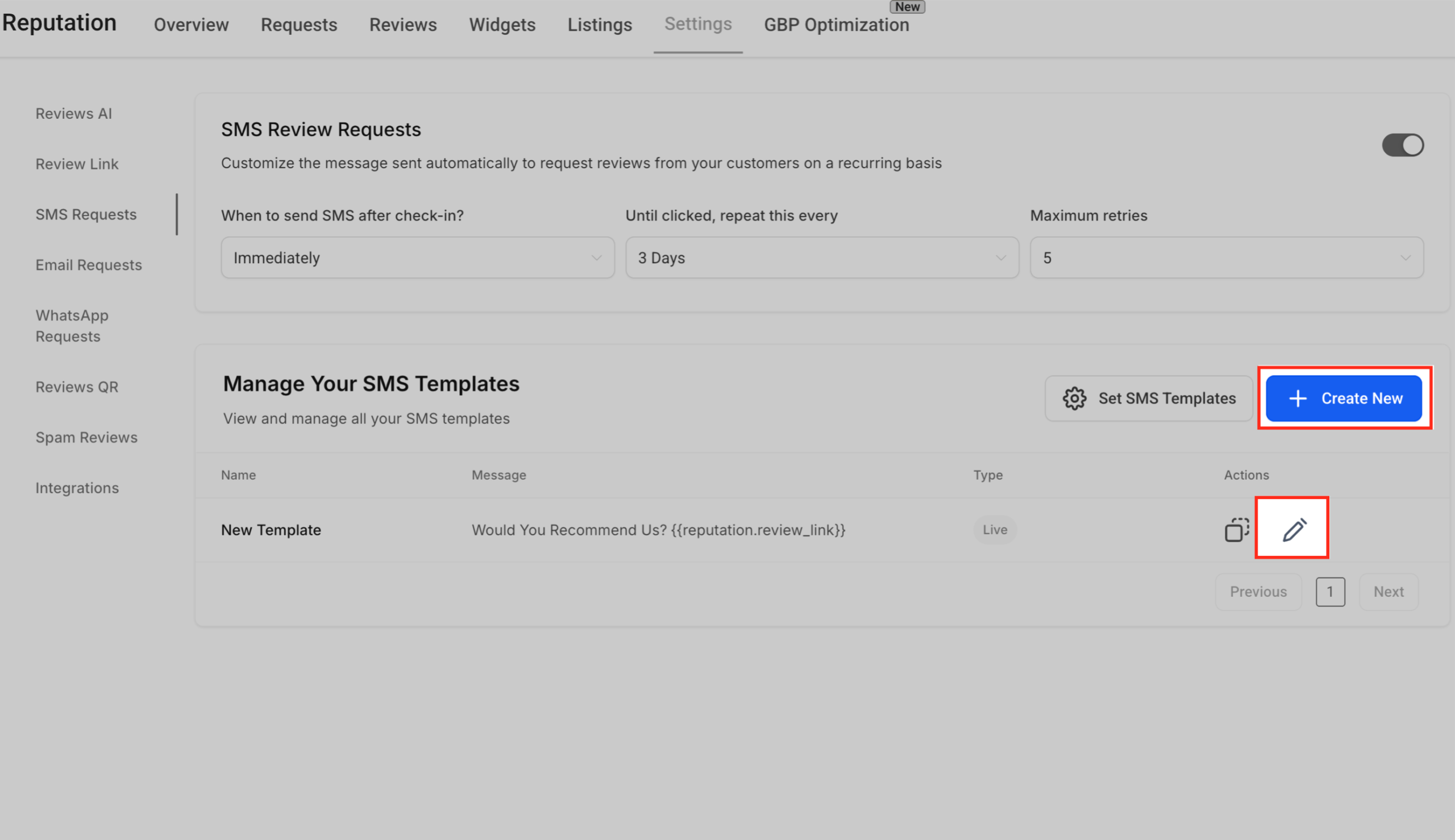Select page 1 in pagination
Image resolution: width=1455 pixels, height=840 pixels.
[x=1331, y=591]
